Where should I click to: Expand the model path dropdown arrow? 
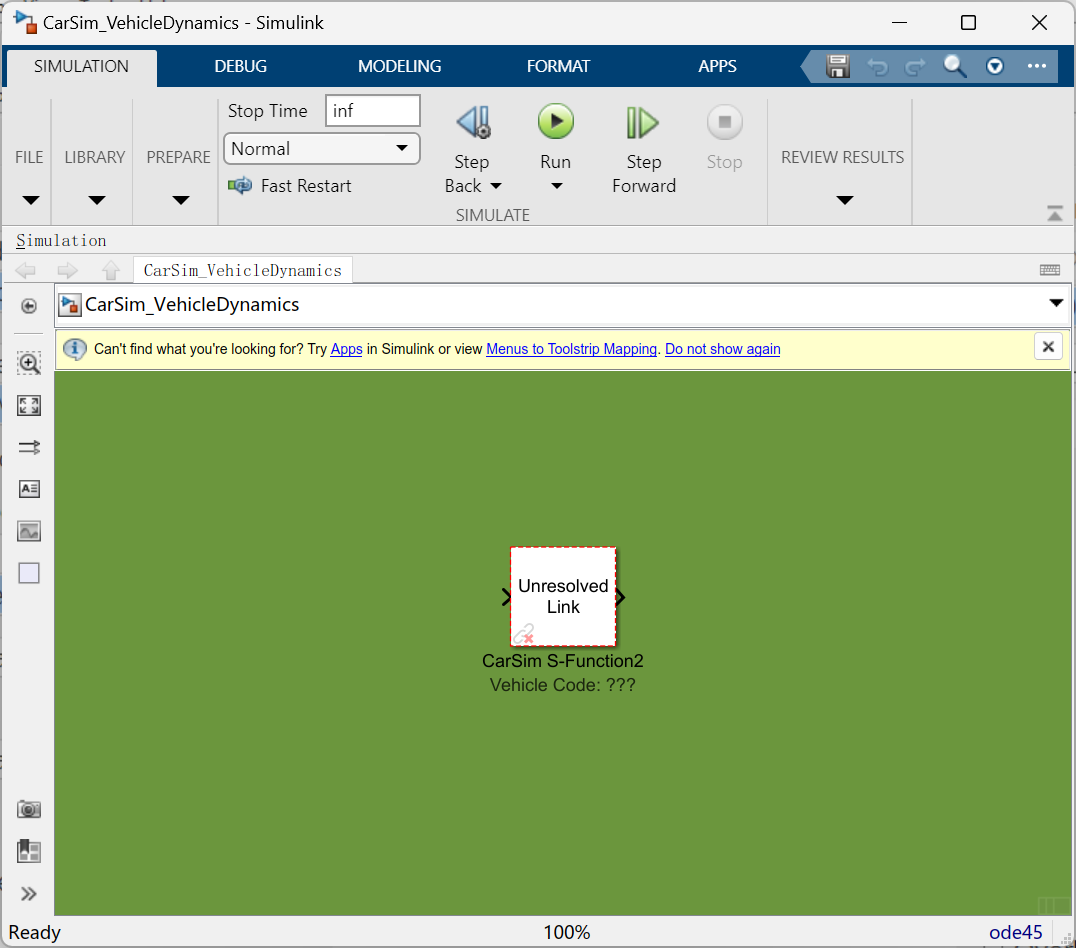[x=1056, y=303]
